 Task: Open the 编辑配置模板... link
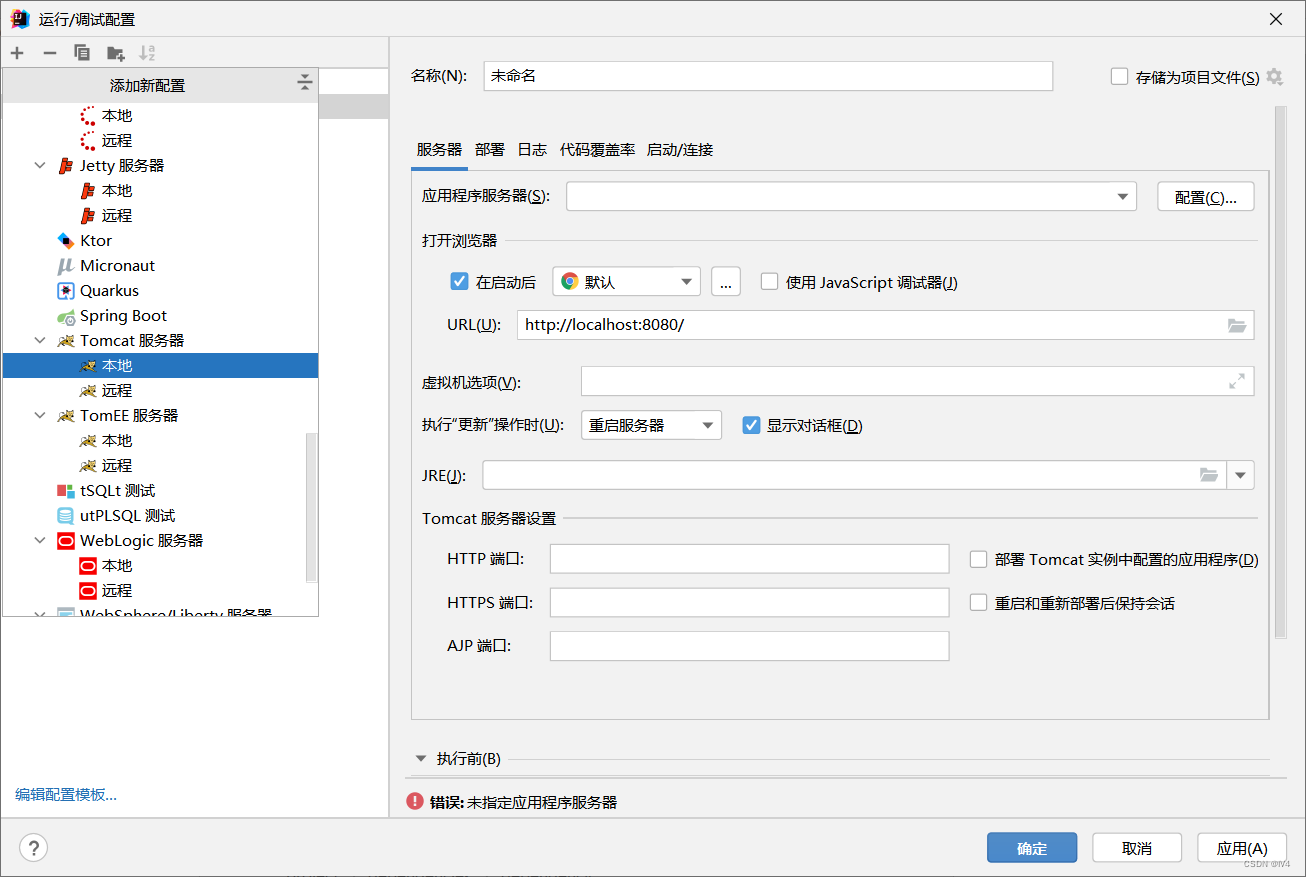click(66, 795)
